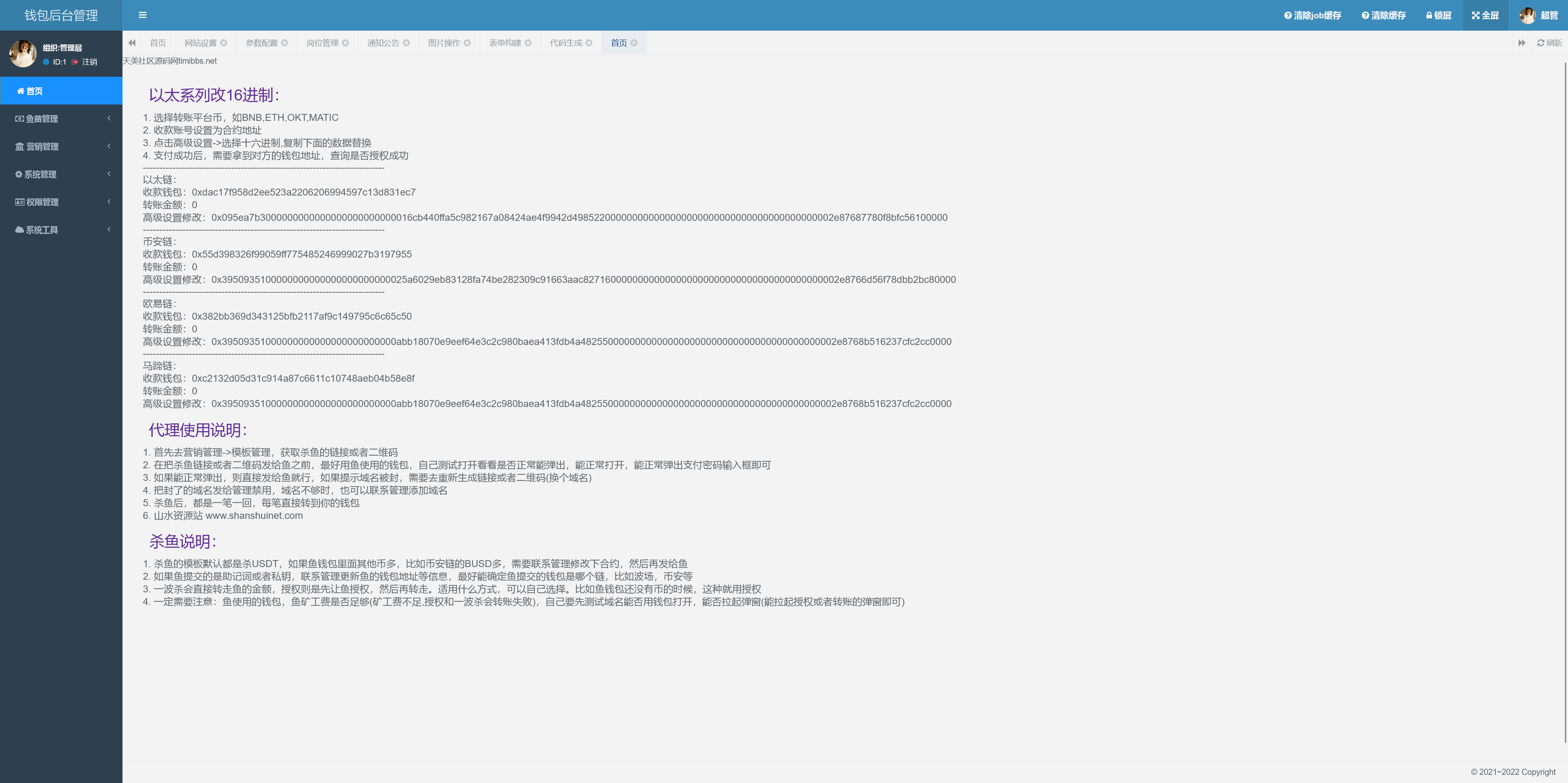1568x783 pixels.
Task: Toggle the sidebar with hamburger menu icon
Action: coord(143,15)
